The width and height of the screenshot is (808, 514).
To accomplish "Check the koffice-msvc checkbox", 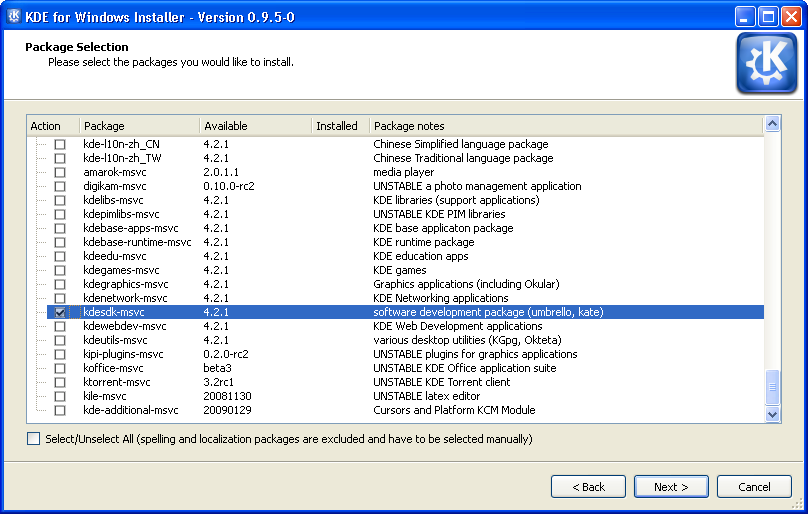I will (60, 368).
